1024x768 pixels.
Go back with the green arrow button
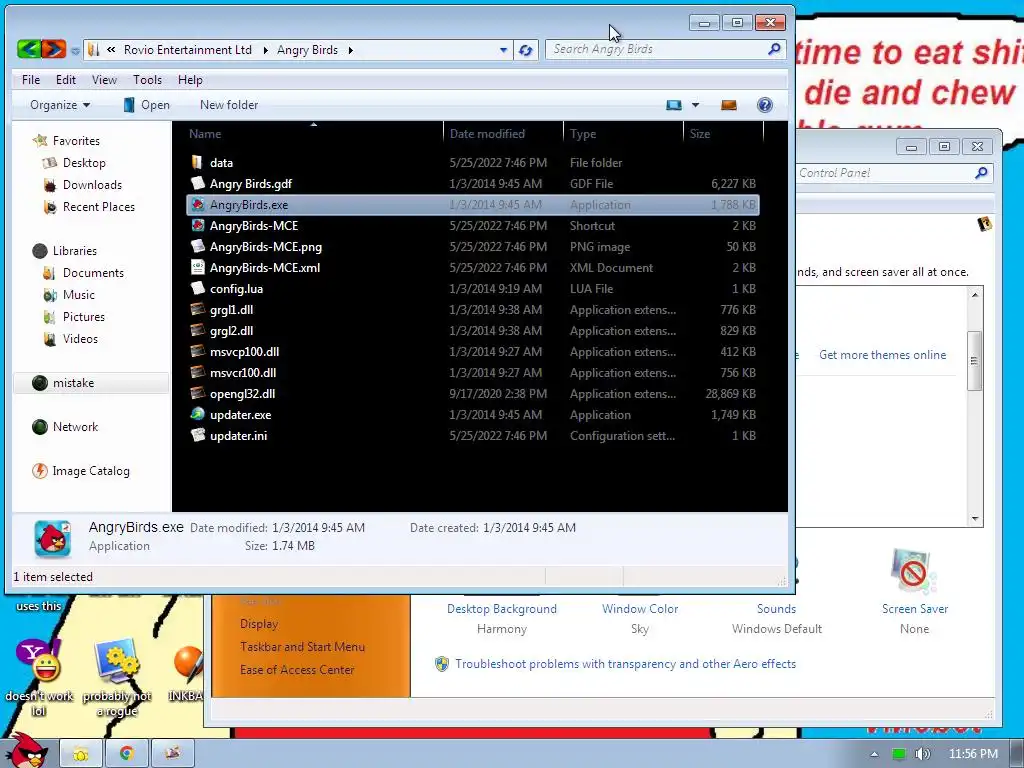pyautogui.click(x=29, y=49)
